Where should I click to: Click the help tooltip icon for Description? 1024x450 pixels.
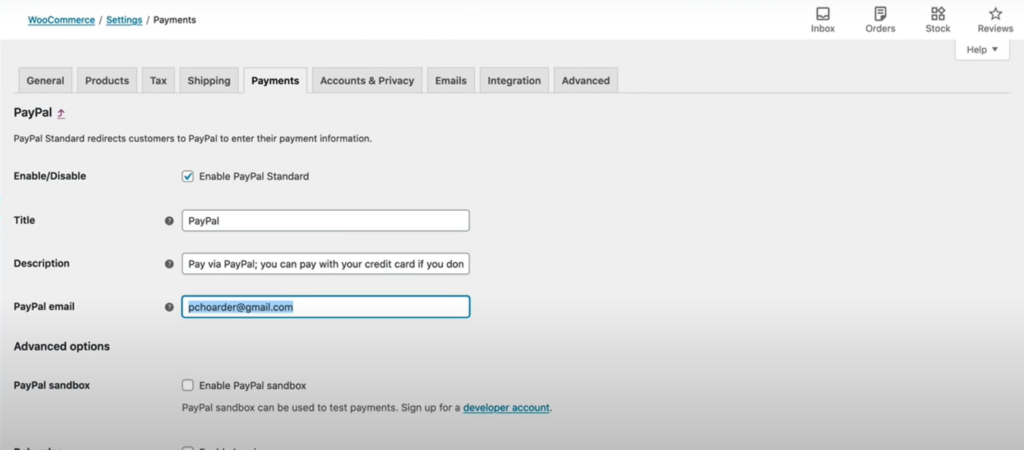pyautogui.click(x=169, y=264)
